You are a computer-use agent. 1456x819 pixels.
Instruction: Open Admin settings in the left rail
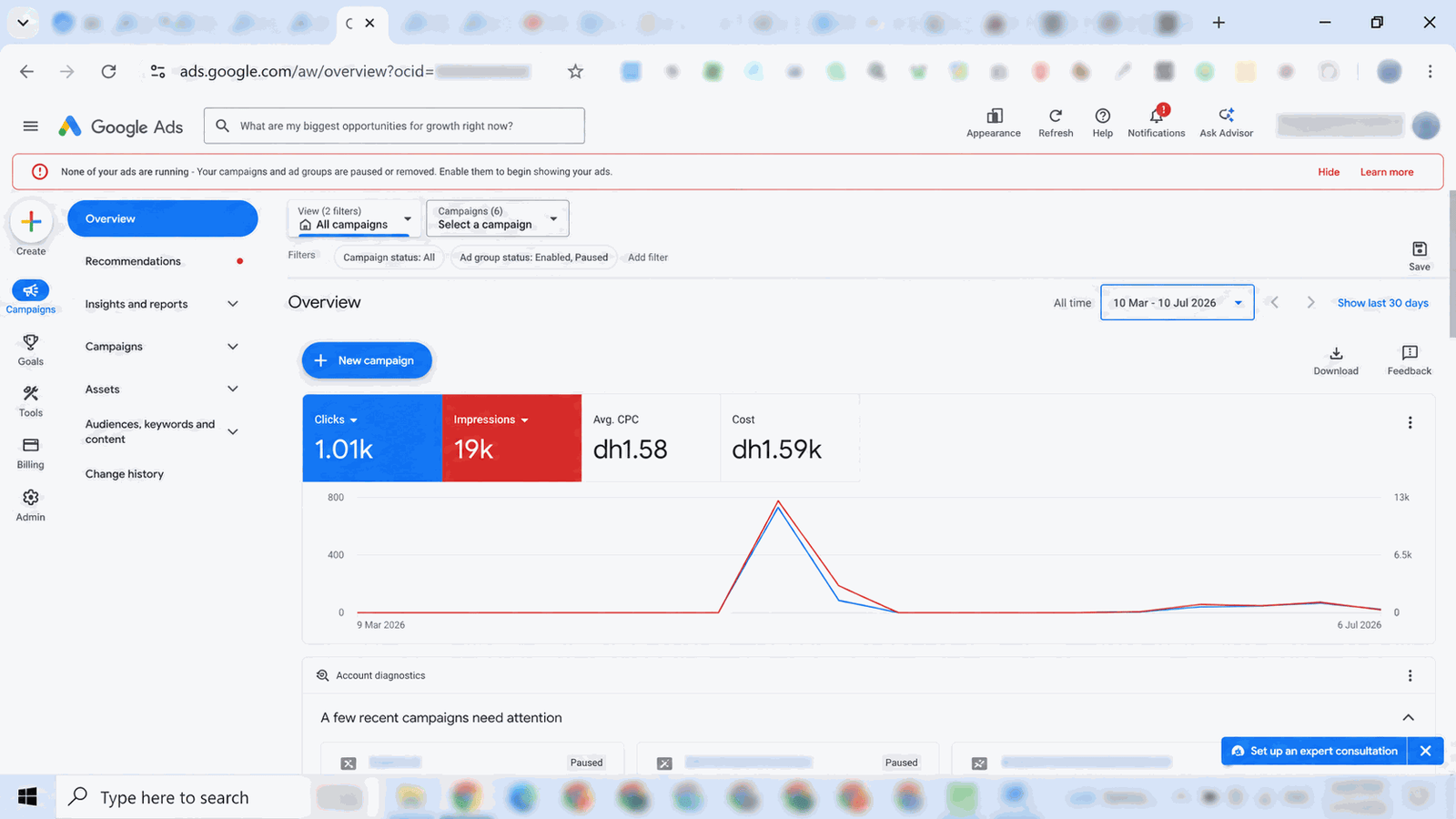pyautogui.click(x=31, y=505)
